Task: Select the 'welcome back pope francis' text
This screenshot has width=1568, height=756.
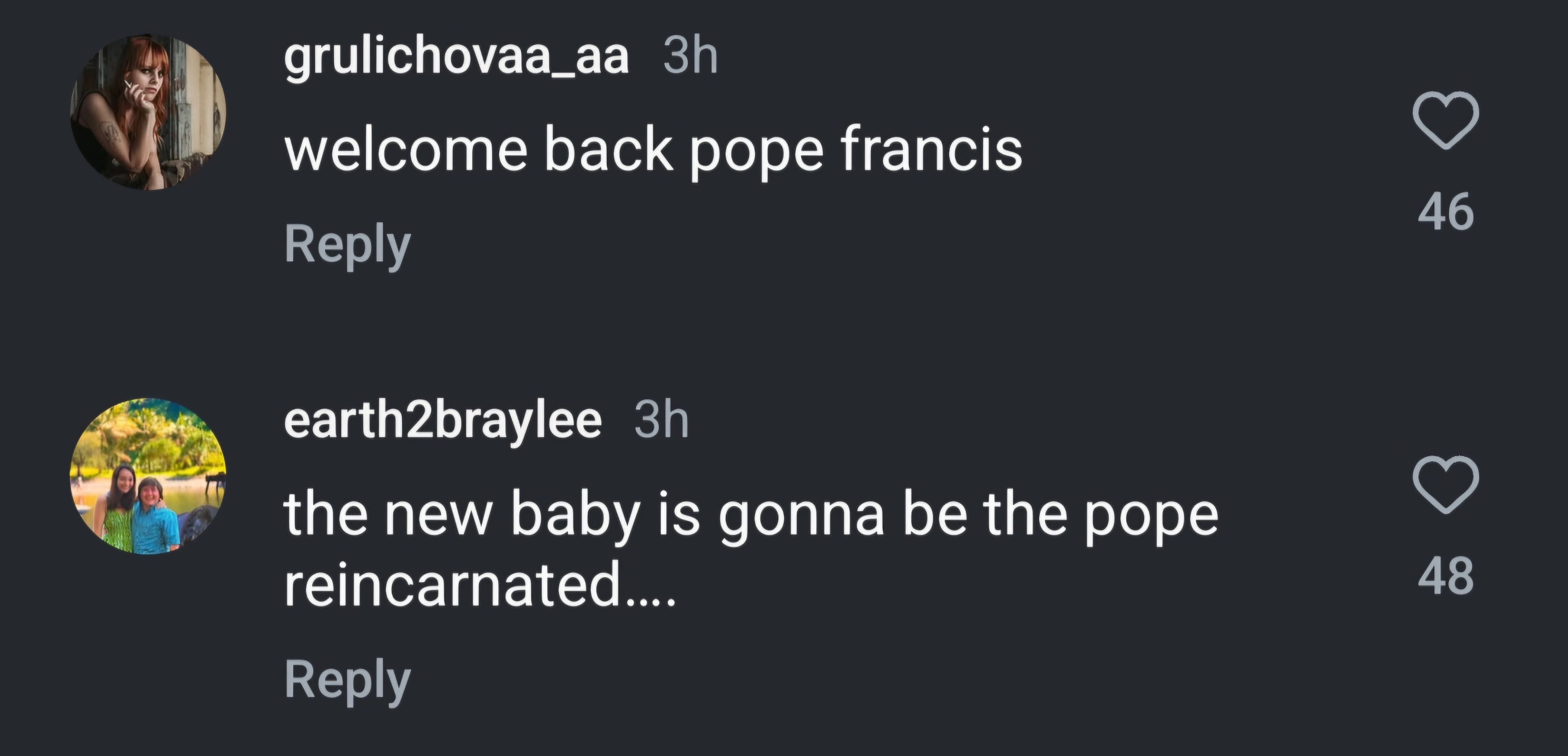Action: point(652,150)
